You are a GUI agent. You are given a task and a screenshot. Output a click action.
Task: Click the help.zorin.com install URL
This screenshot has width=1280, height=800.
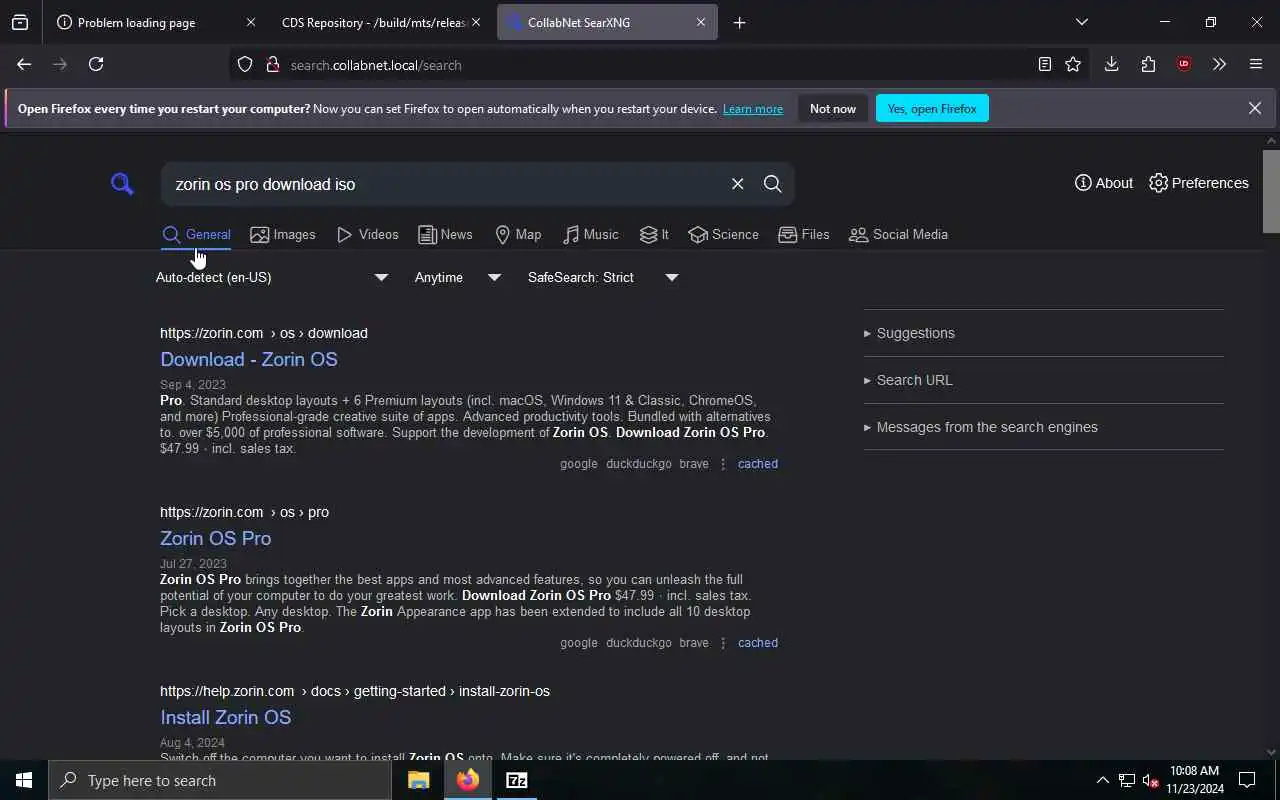(355, 691)
